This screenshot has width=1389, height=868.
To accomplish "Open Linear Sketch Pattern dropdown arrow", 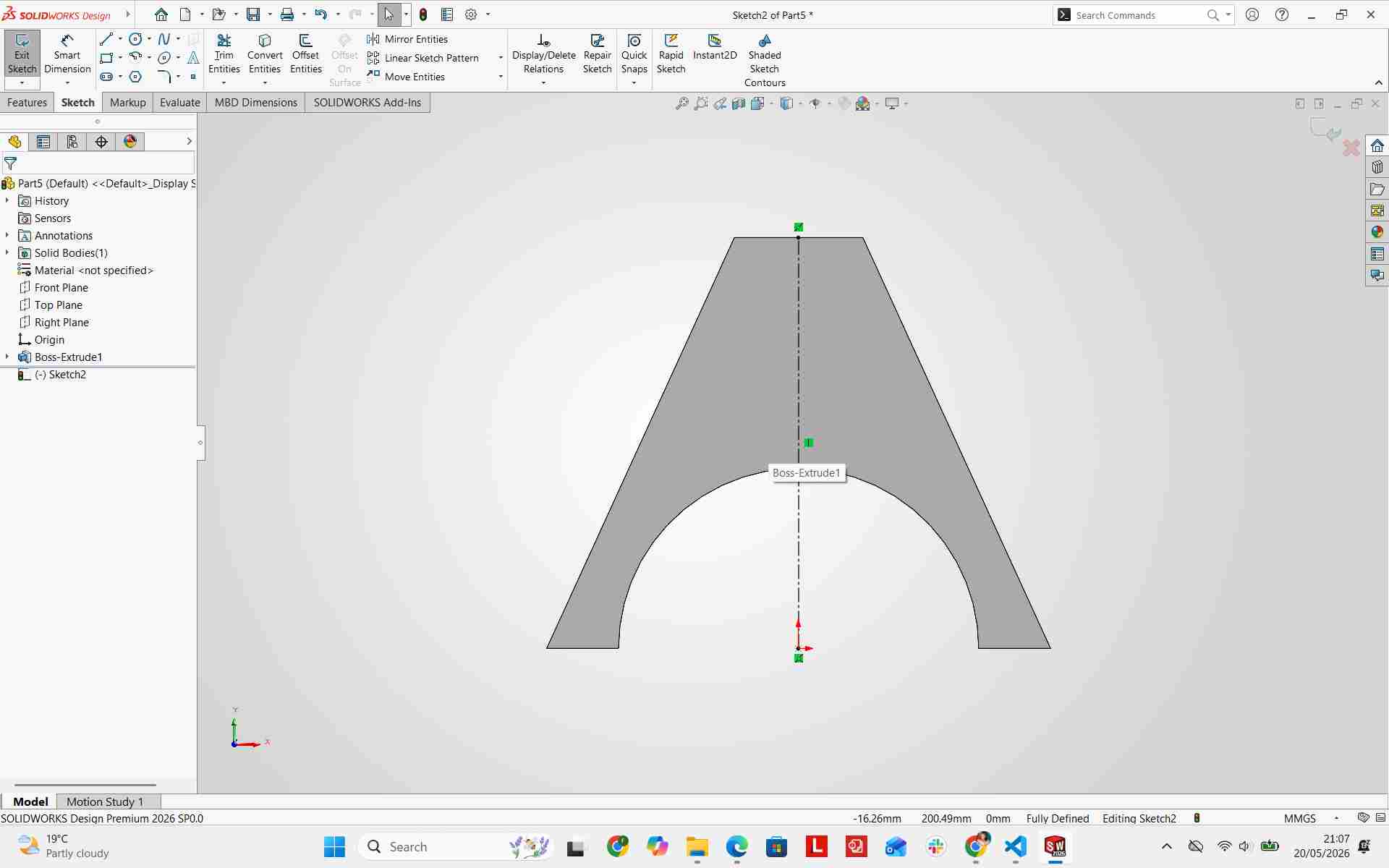I will [501, 58].
